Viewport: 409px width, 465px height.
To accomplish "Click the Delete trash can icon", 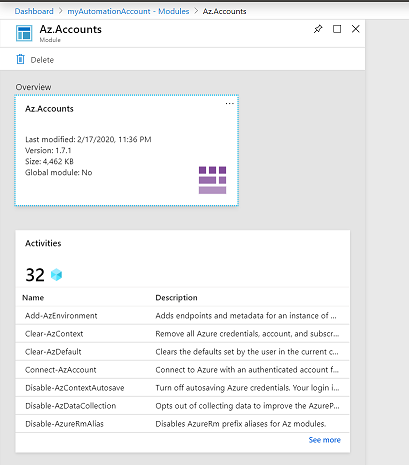I will [20, 59].
